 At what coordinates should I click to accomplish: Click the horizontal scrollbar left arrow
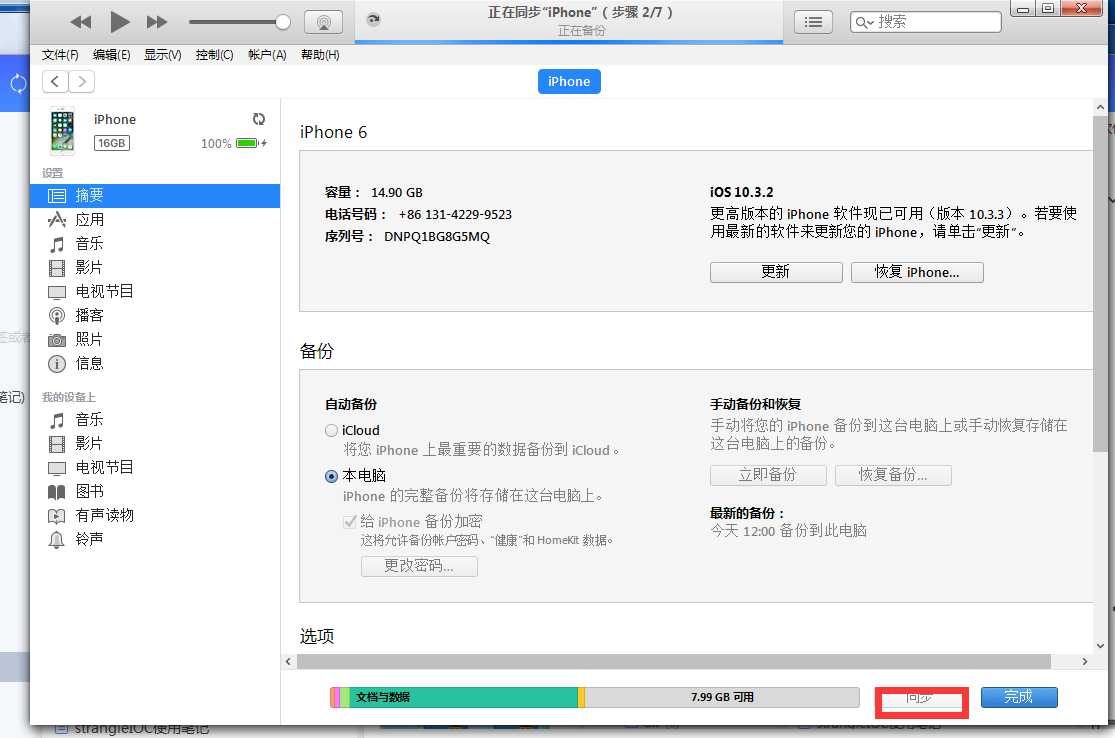[288, 662]
